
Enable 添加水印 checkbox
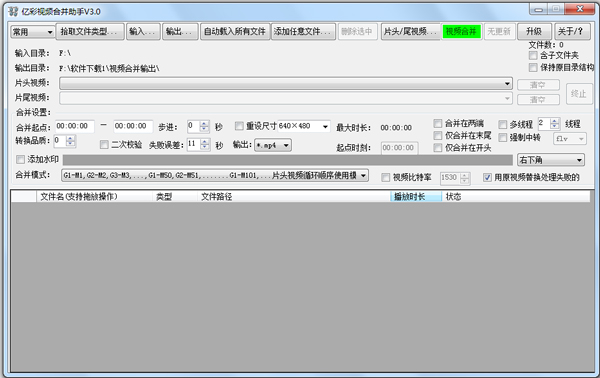20,159
